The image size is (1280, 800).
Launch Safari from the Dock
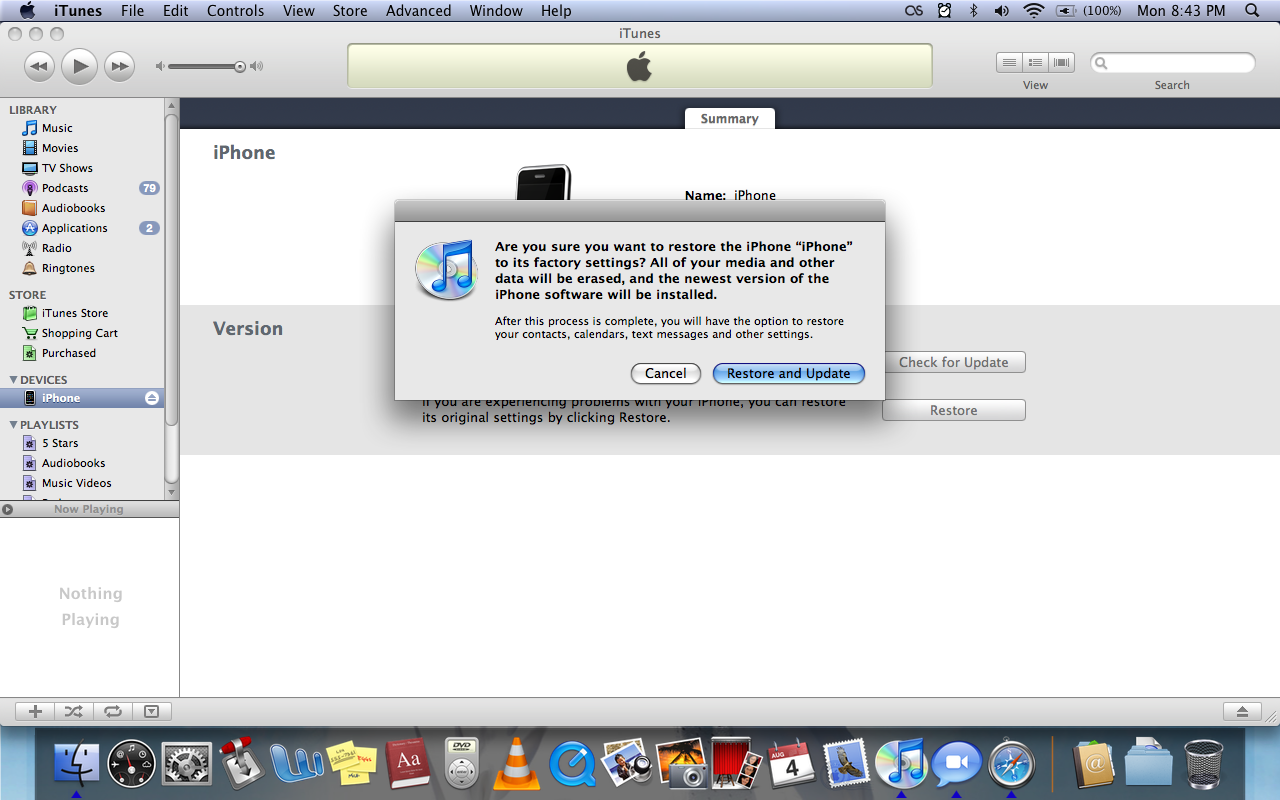point(1011,765)
